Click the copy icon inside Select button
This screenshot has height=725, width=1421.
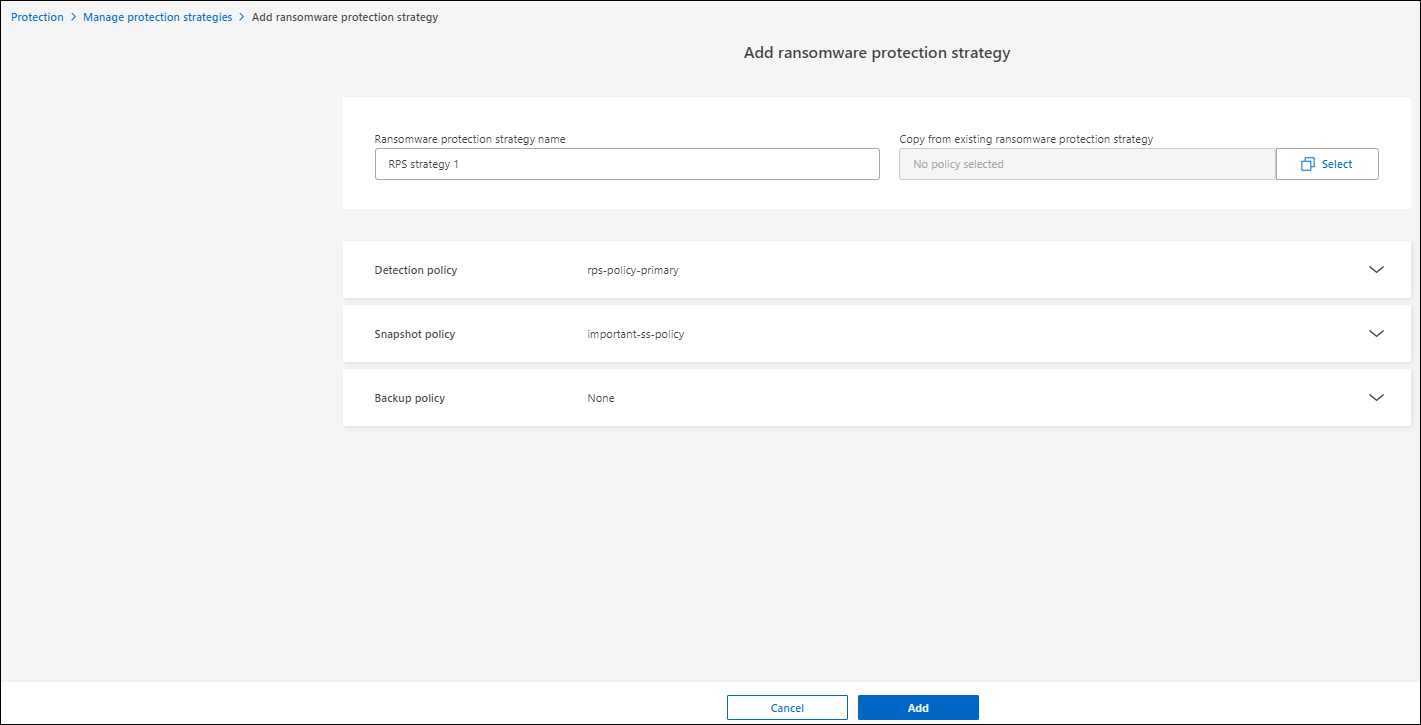[1307, 164]
